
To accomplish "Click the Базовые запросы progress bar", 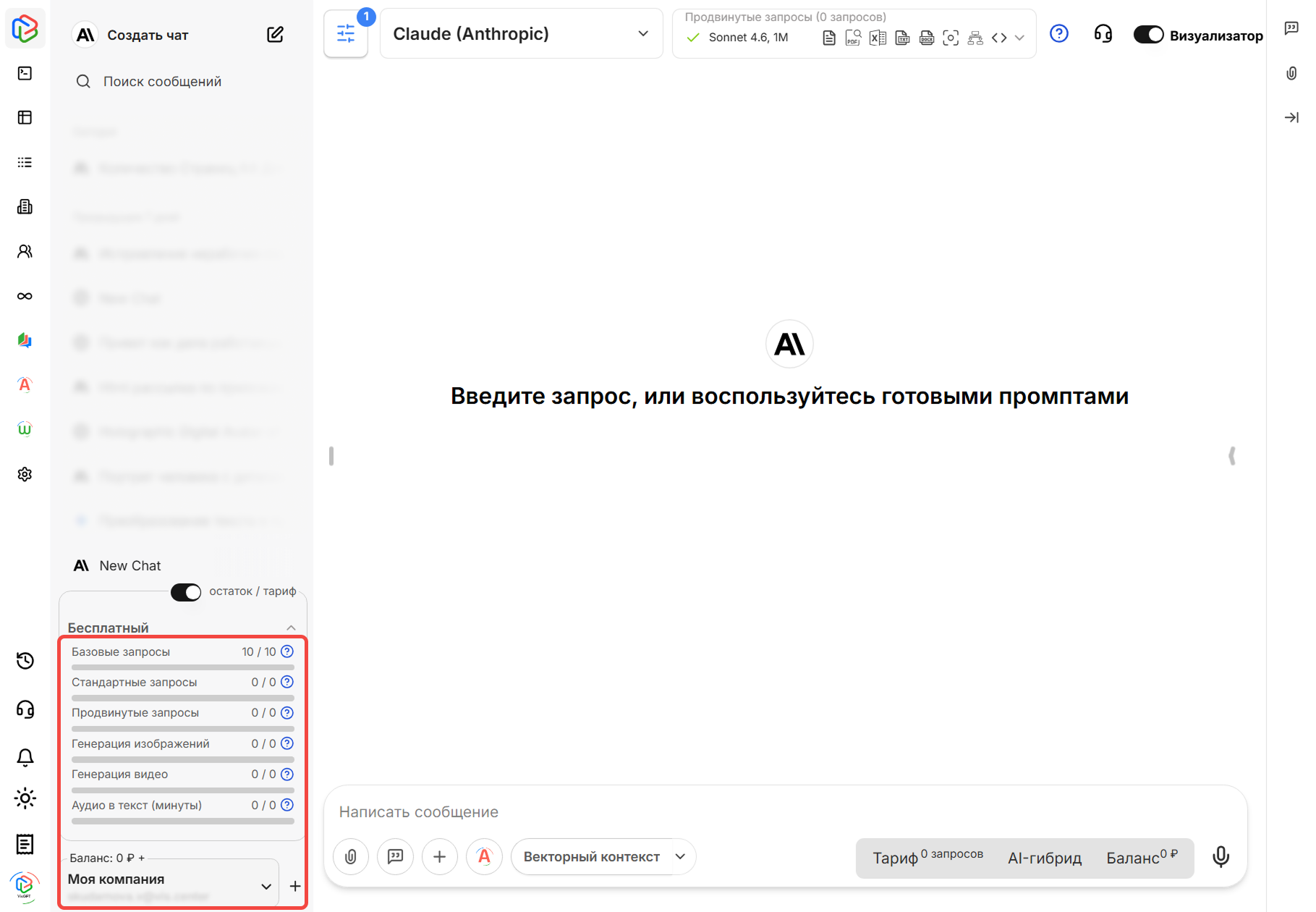I will (x=182, y=667).
